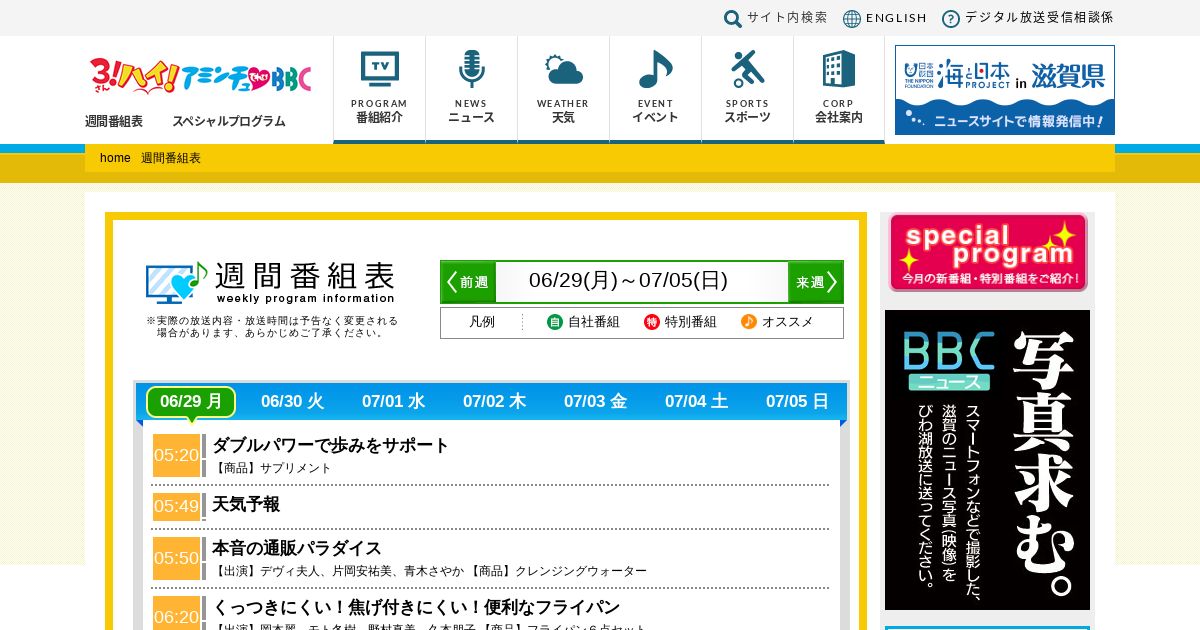Select the 07/05 日 tab
Image resolution: width=1200 pixels, height=630 pixels.
[x=797, y=402]
